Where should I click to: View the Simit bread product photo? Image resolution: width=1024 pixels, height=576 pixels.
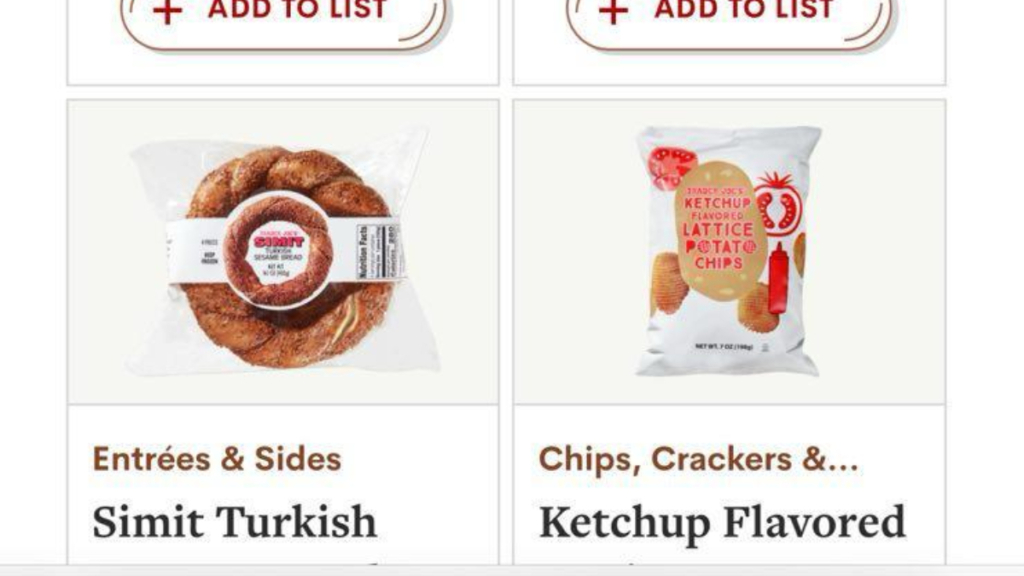[283, 252]
